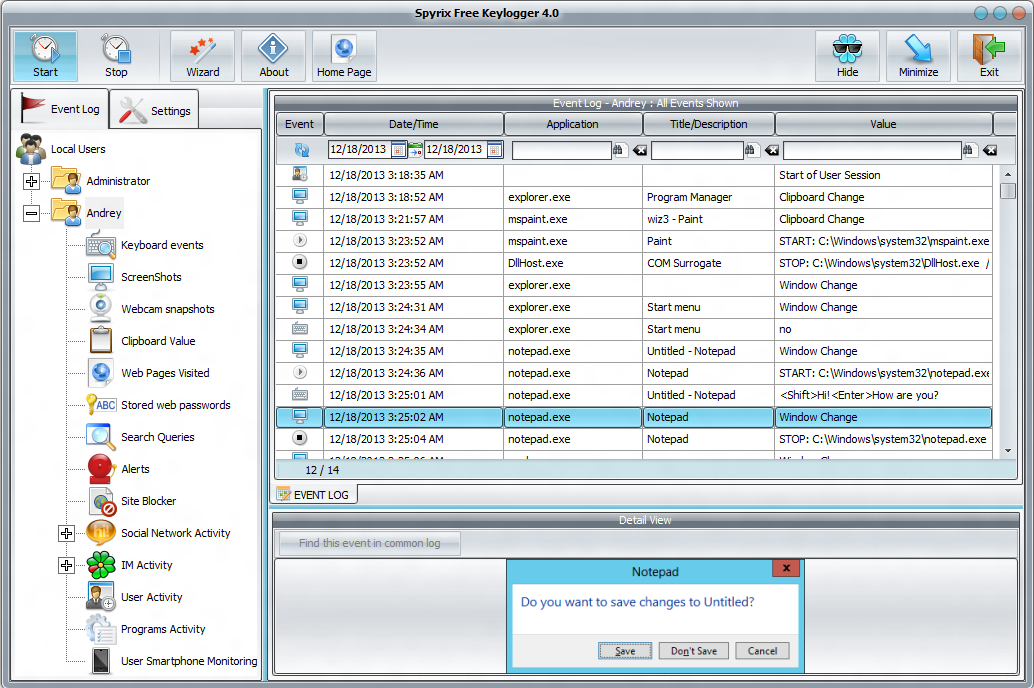1034x688 pixels.
Task: Click the Value filter search binoculars icon
Action: (x=967, y=150)
